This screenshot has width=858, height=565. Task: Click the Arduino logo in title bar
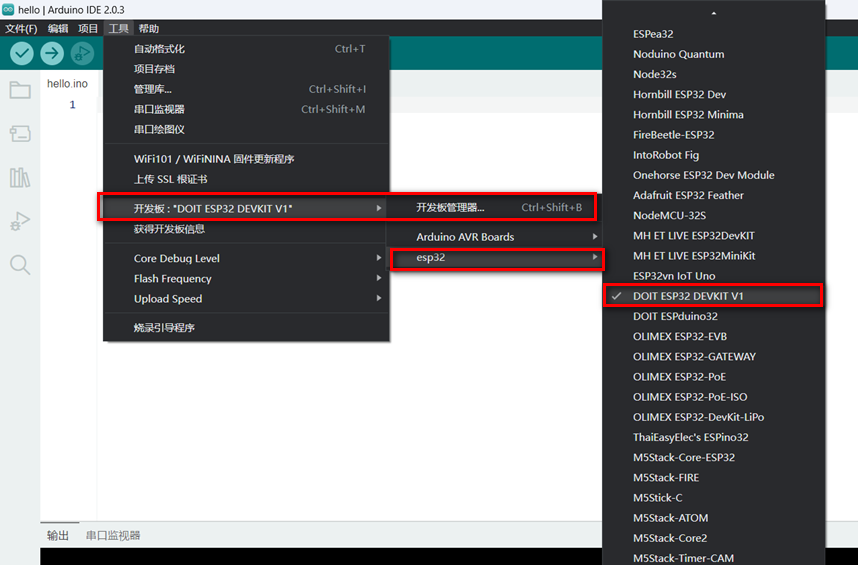8,9
